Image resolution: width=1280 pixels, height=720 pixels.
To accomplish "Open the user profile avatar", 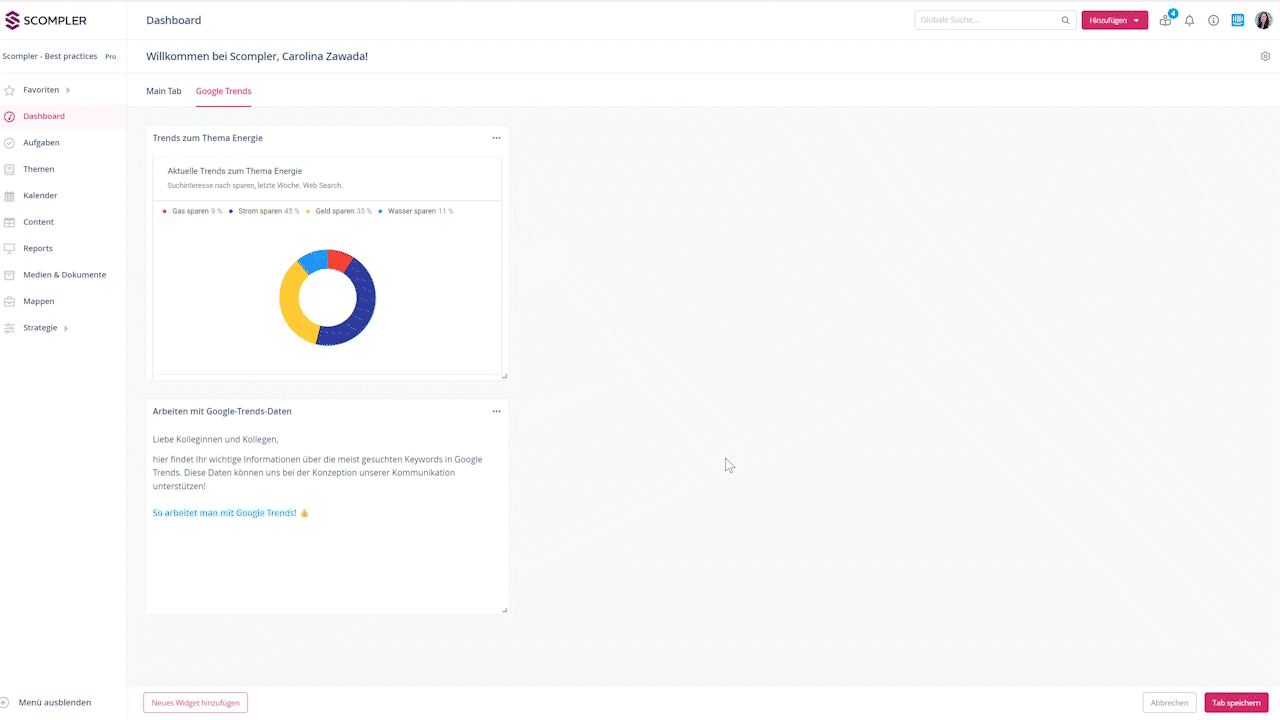I will (1263, 20).
